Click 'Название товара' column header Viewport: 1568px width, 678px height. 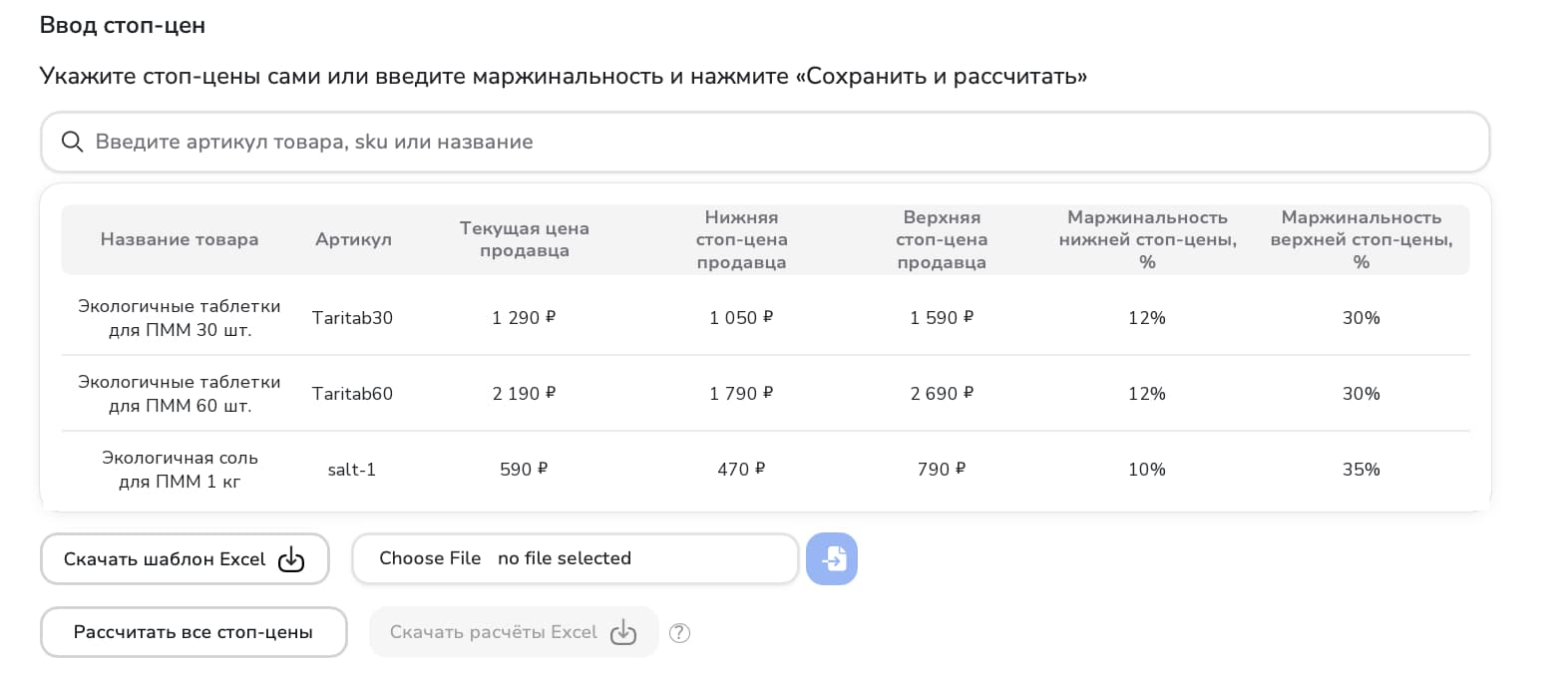[180, 239]
